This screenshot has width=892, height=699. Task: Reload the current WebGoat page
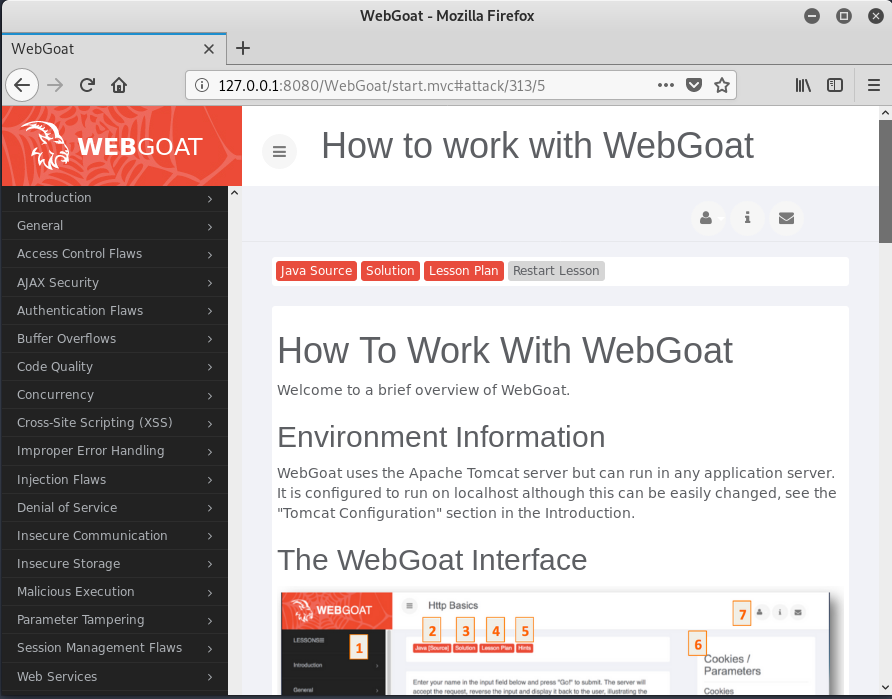pyautogui.click(x=87, y=85)
